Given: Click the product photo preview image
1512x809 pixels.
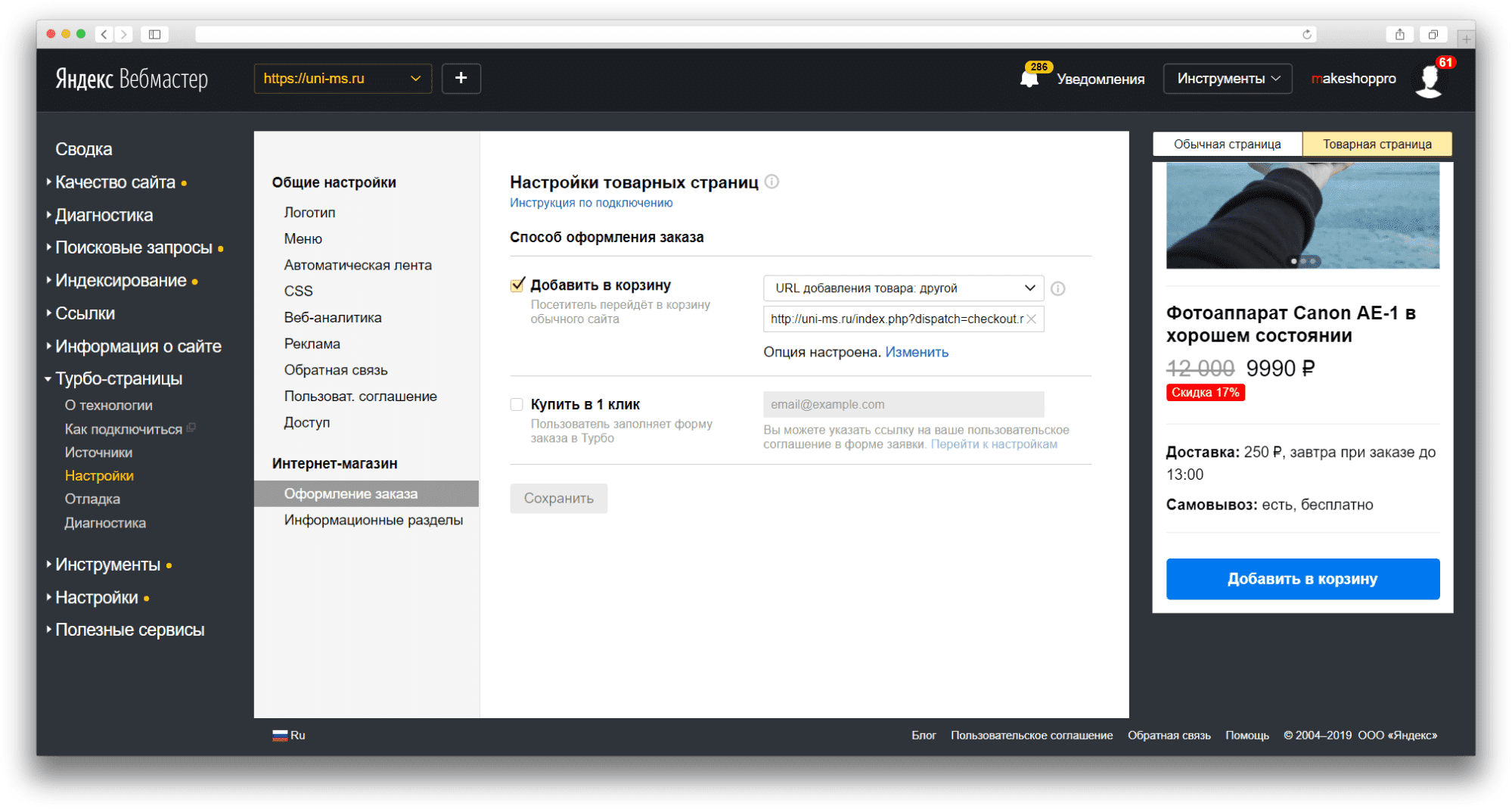Looking at the screenshot, I should (1302, 216).
